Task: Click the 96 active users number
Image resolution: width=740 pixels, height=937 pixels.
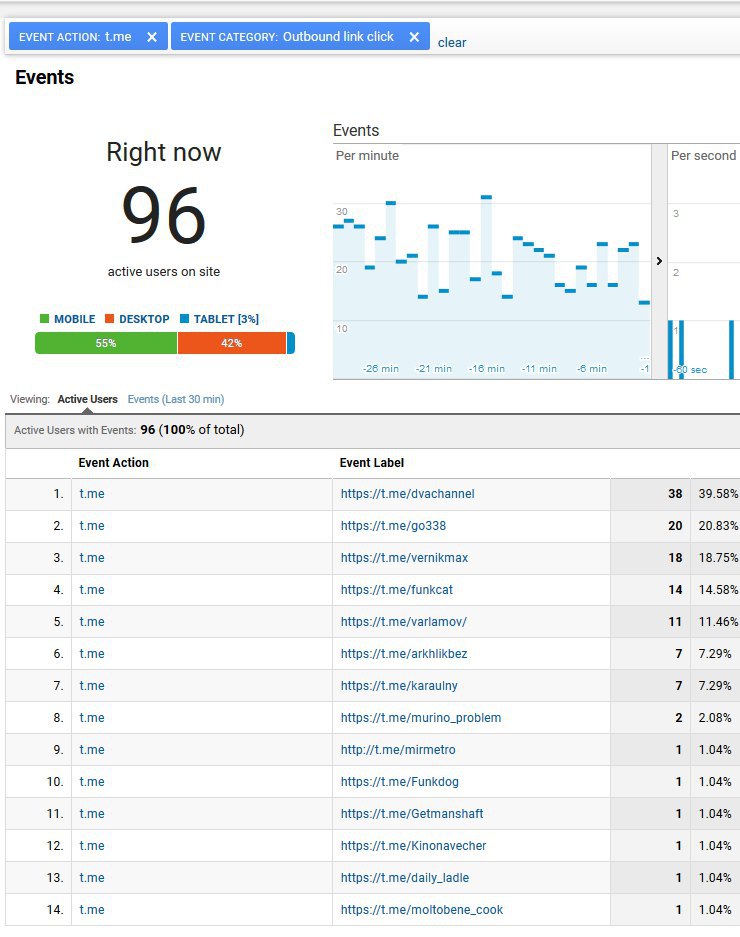Action: click(164, 215)
